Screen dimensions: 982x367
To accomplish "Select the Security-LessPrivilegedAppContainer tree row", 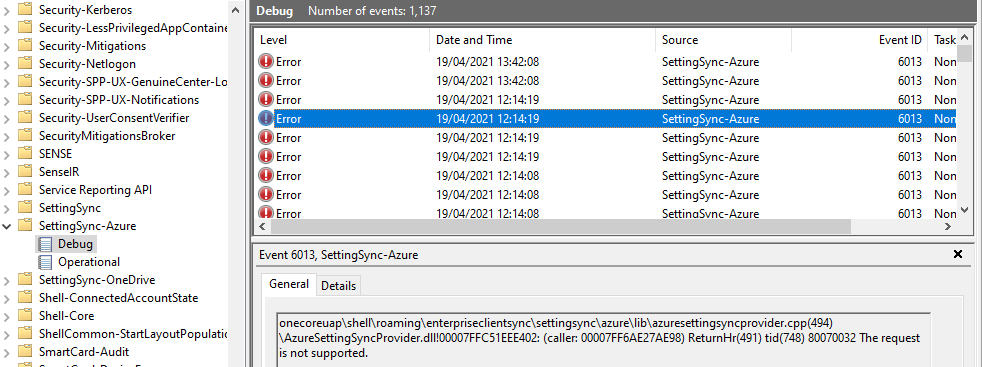I will (133, 28).
